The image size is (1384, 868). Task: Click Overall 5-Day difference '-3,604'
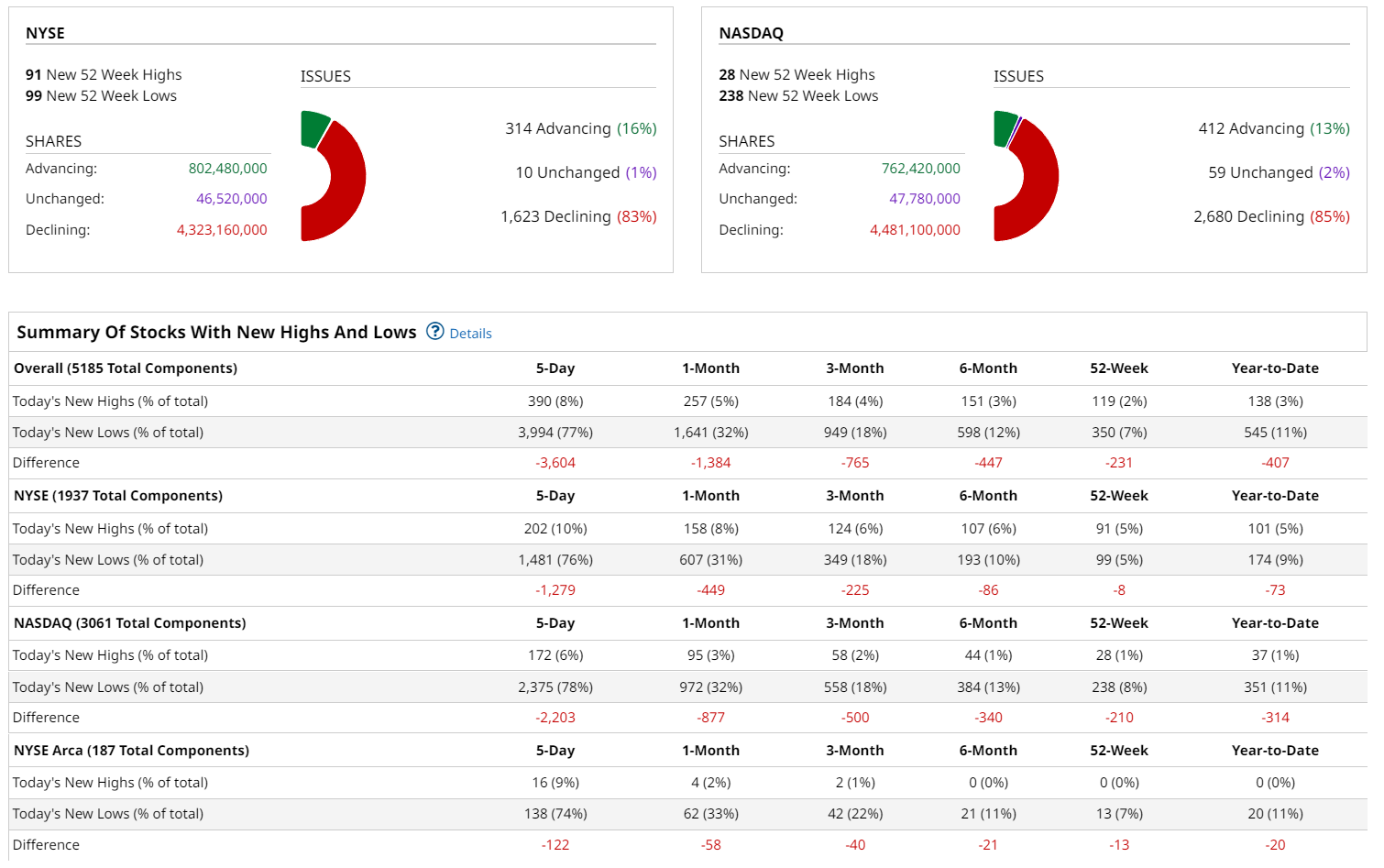555,463
